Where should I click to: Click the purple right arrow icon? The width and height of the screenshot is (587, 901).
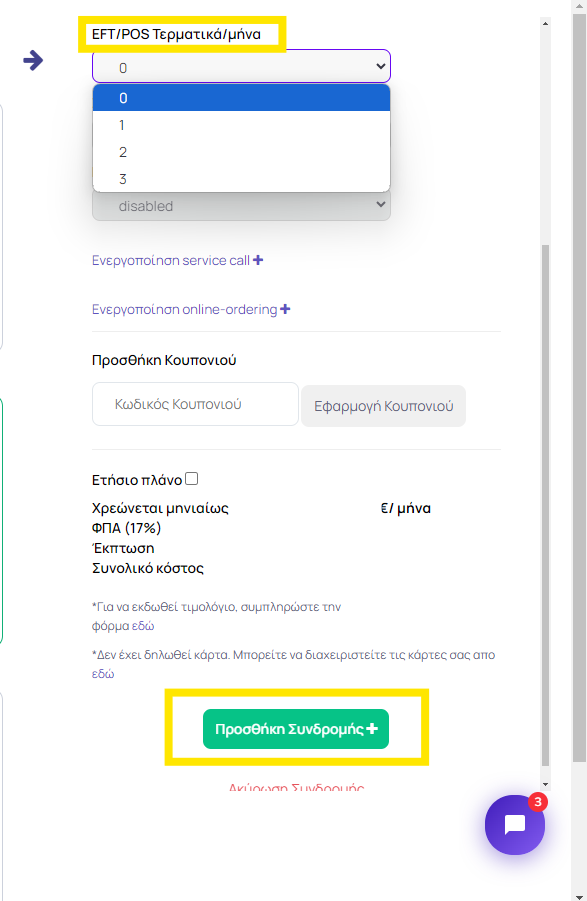tap(33, 60)
